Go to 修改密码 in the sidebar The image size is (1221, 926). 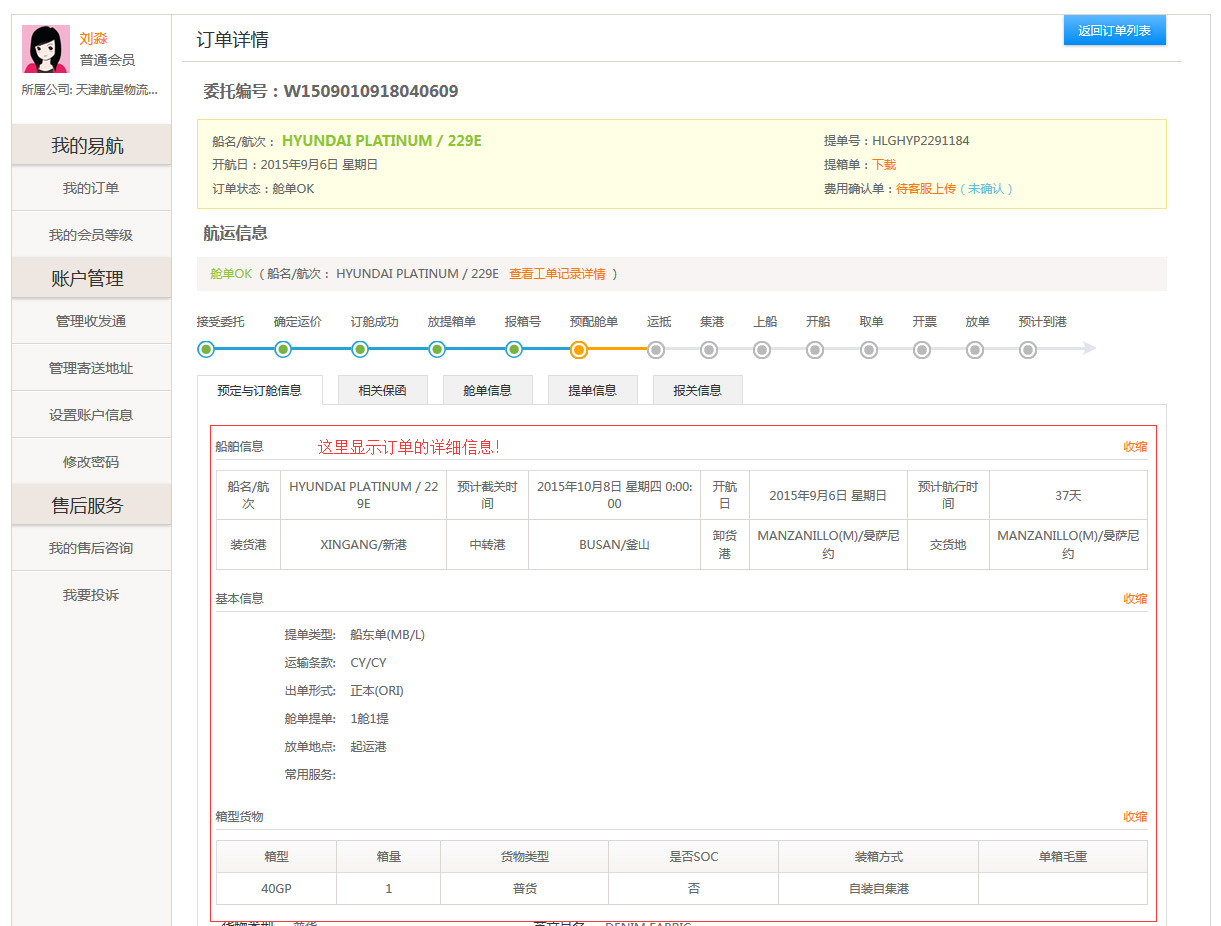[x=91, y=462]
